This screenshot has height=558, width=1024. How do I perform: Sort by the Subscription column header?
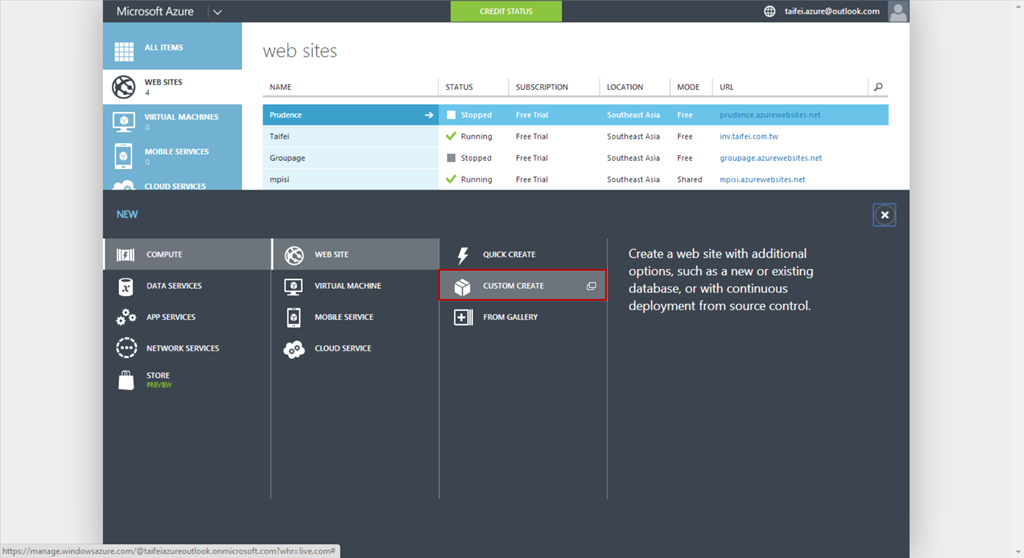point(541,87)
